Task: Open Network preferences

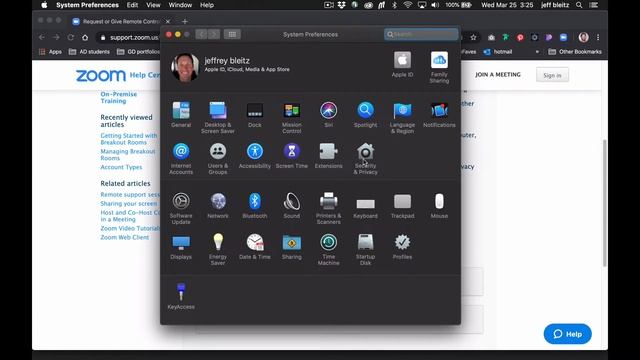Action: tap(218, 205)
